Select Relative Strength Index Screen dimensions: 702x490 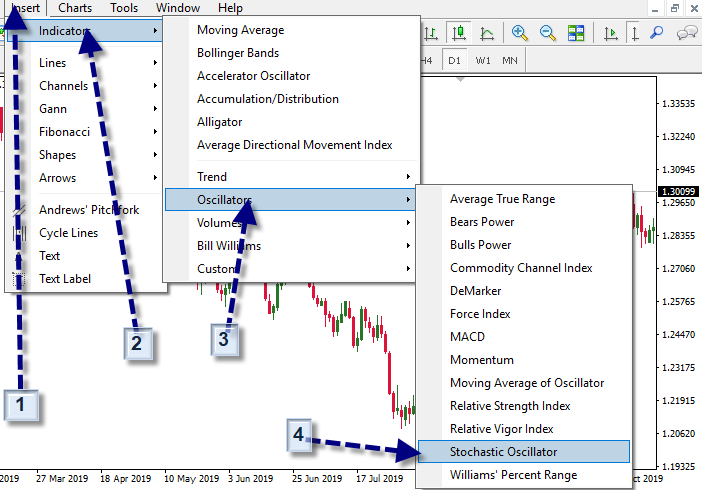coord(523,406)
